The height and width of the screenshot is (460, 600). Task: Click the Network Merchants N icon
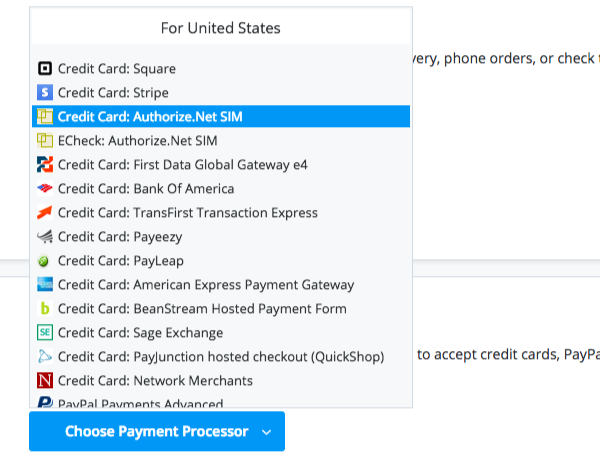click(x=44, y=381)
